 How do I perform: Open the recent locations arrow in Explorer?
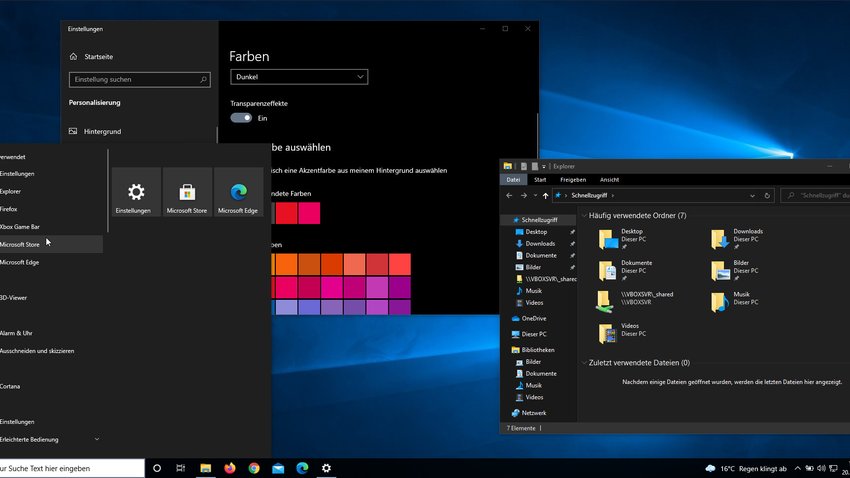535,196
